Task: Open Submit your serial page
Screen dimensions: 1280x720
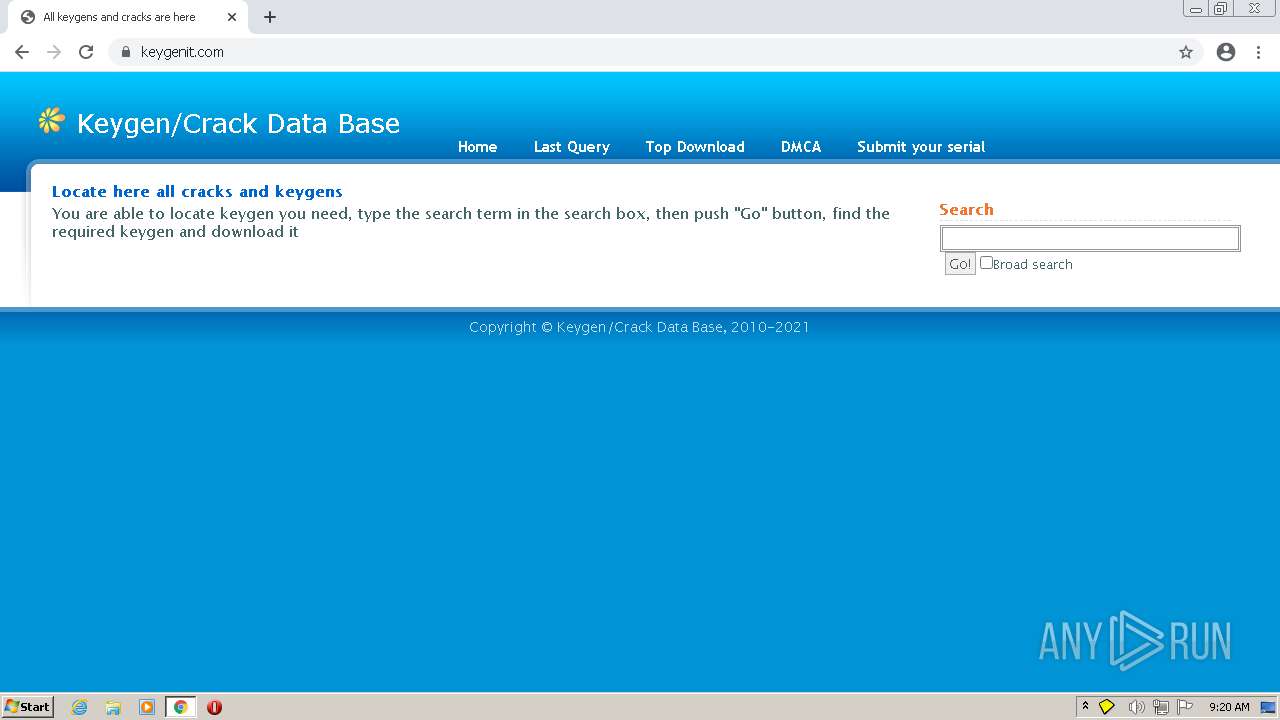Action: click(921, 147)
